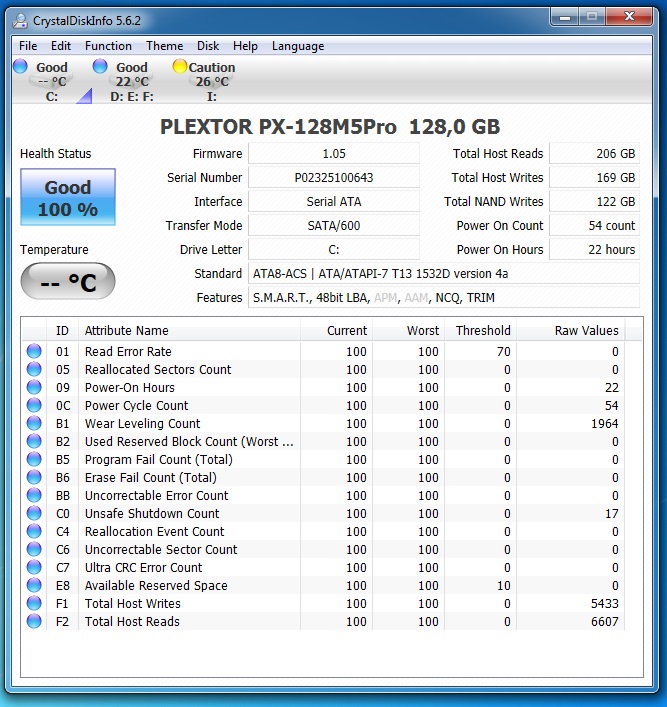This screenshot has height=707, width=667.
Task: Select the blue status orb for drives D: E: F:
Action: pos(100,67)
